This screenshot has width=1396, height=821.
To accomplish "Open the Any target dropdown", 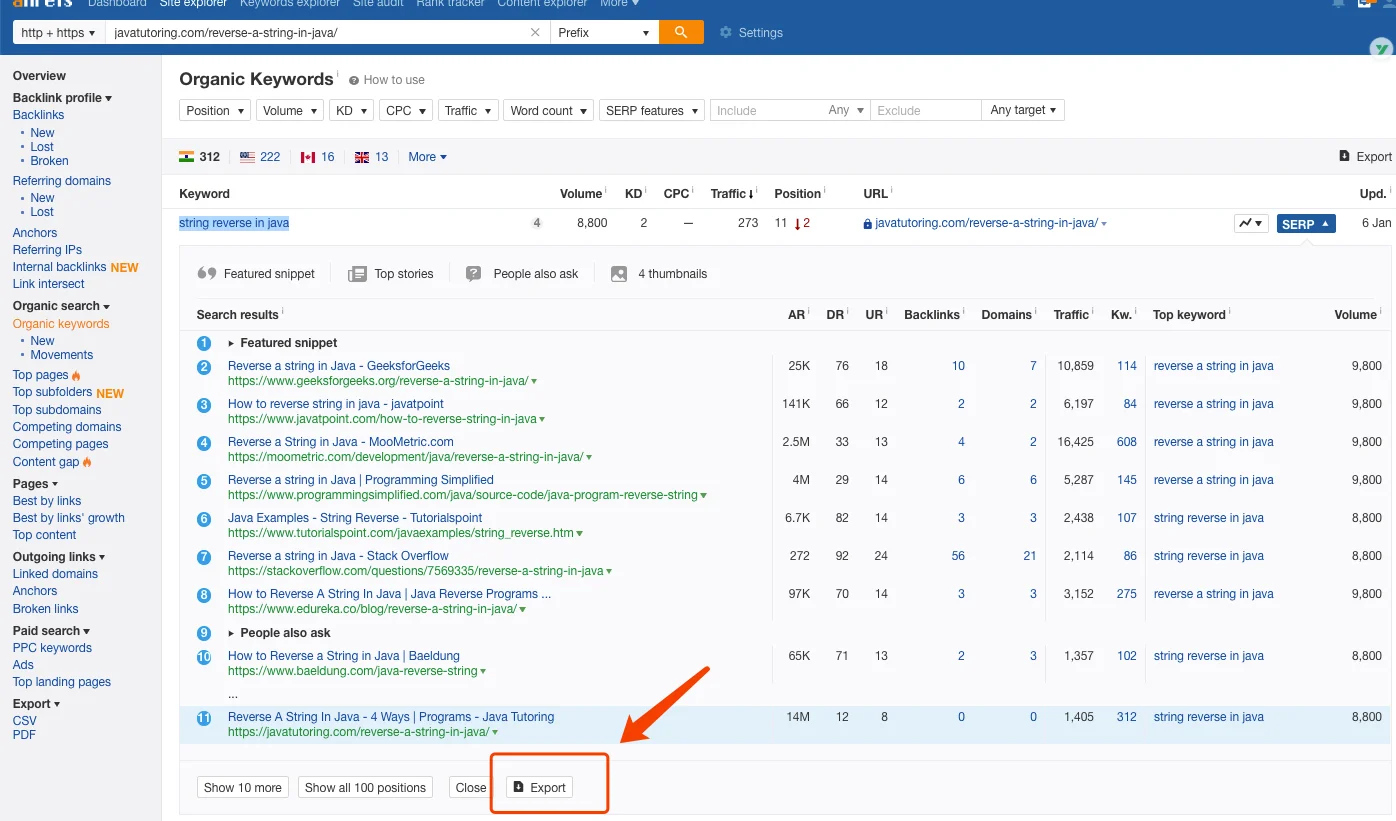I will coord(1023,110).
